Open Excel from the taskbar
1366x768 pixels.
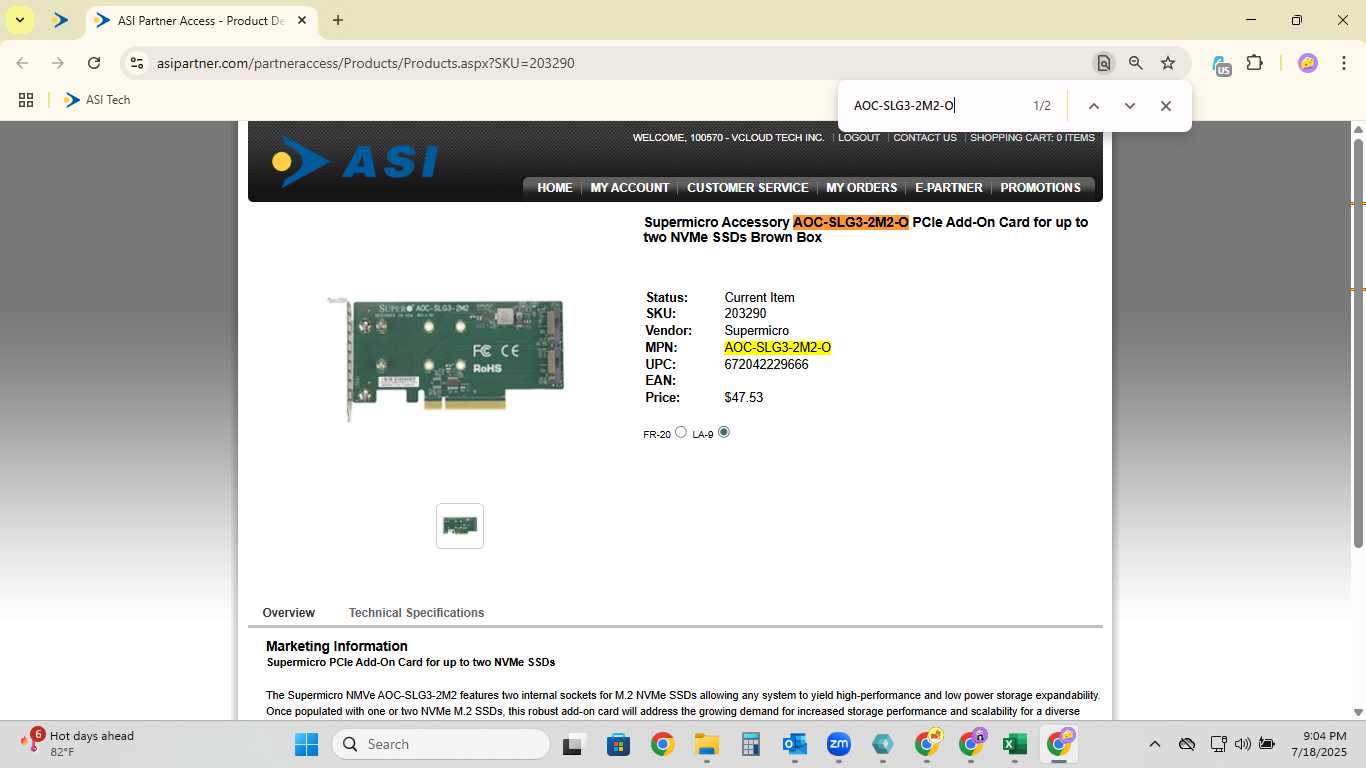click(x=1015, y=744)
